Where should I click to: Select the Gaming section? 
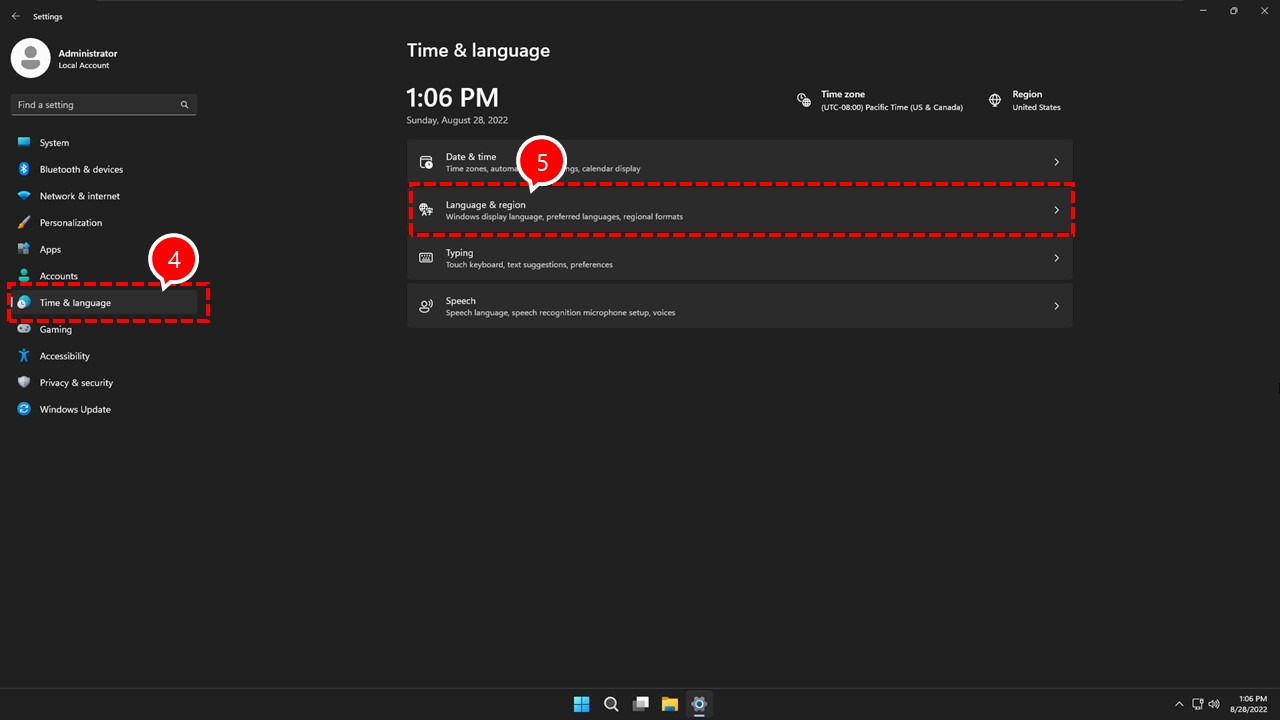point(55,329)
